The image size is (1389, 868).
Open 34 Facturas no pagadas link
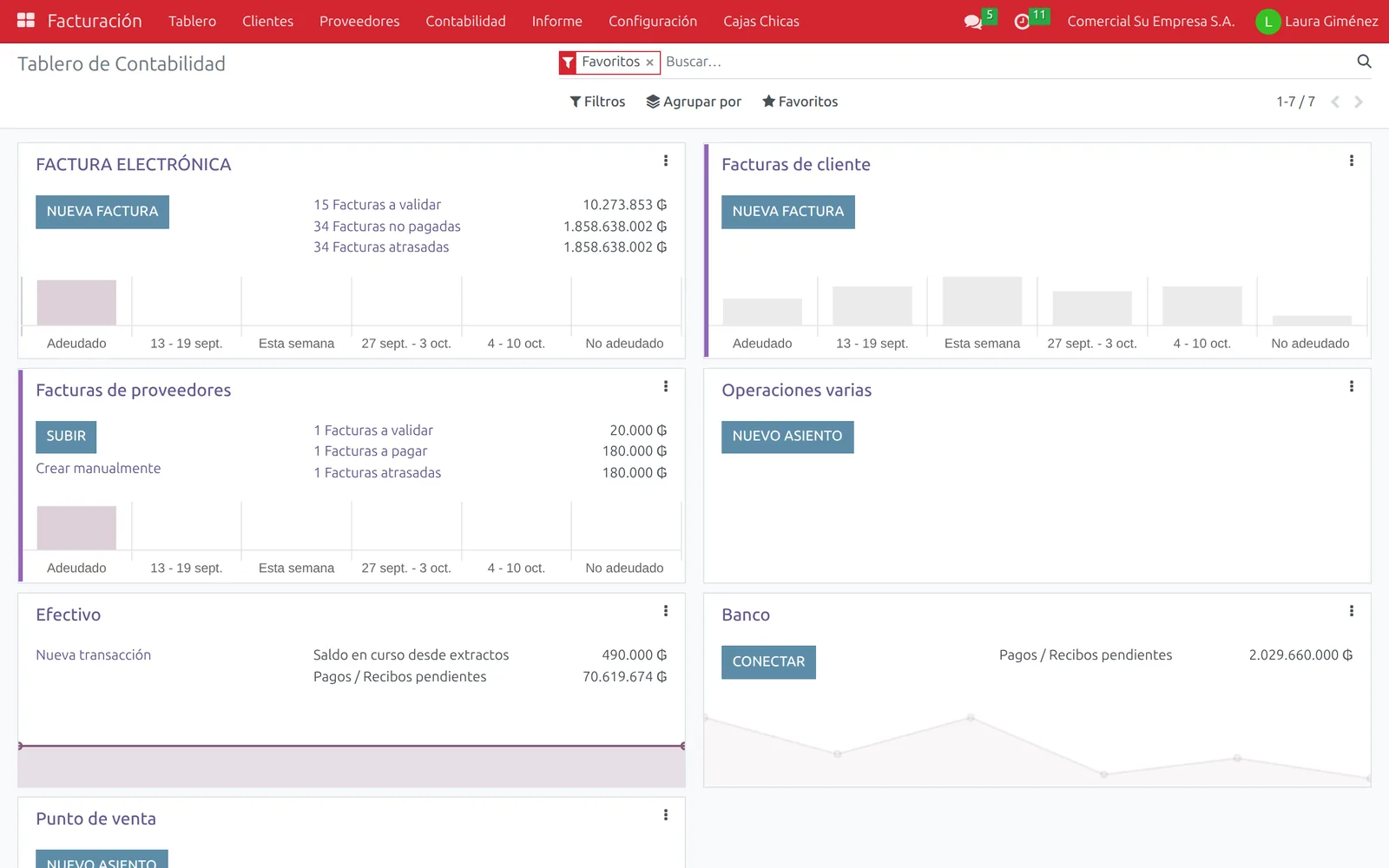[387, 227]
